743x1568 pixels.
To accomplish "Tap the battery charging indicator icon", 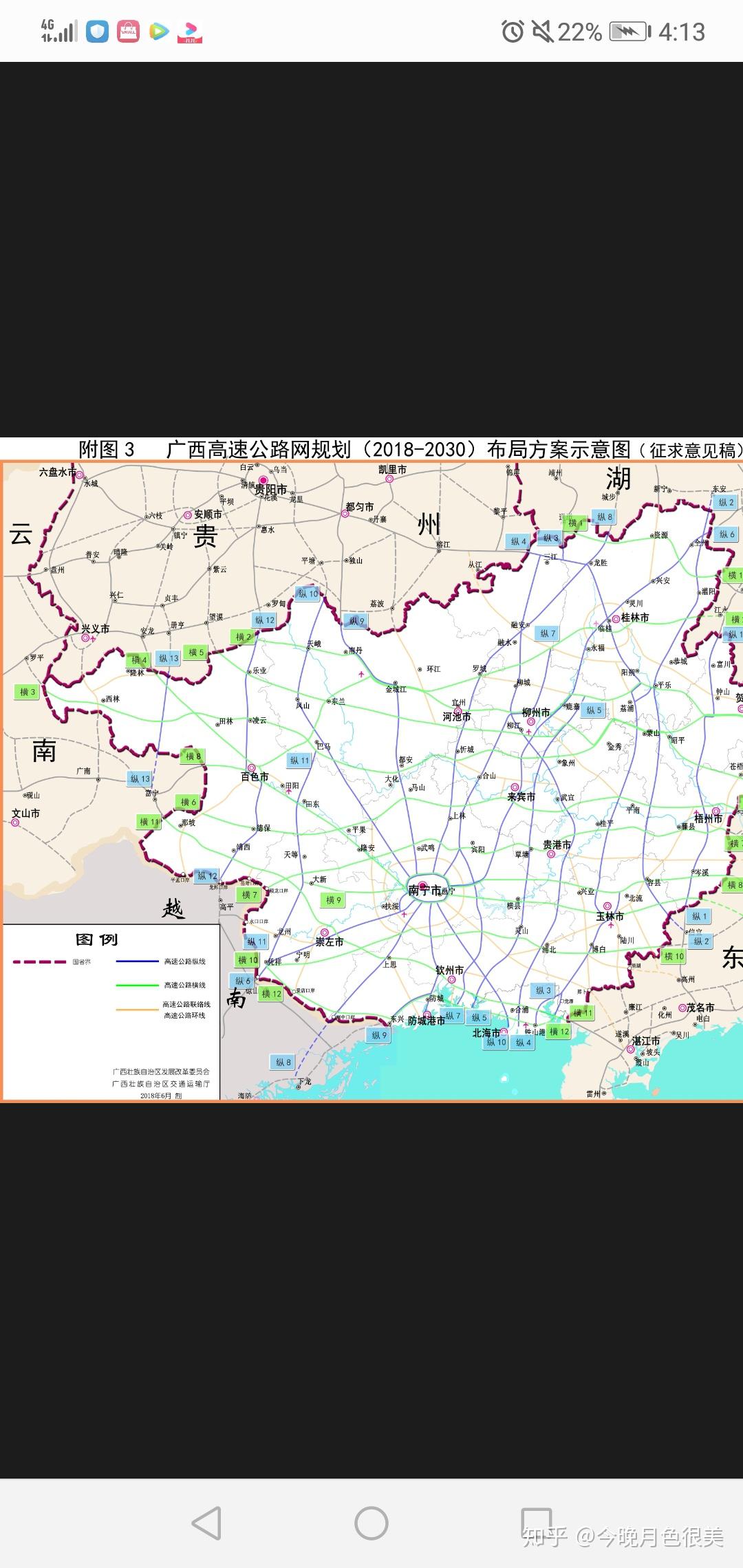I will 630,32.
